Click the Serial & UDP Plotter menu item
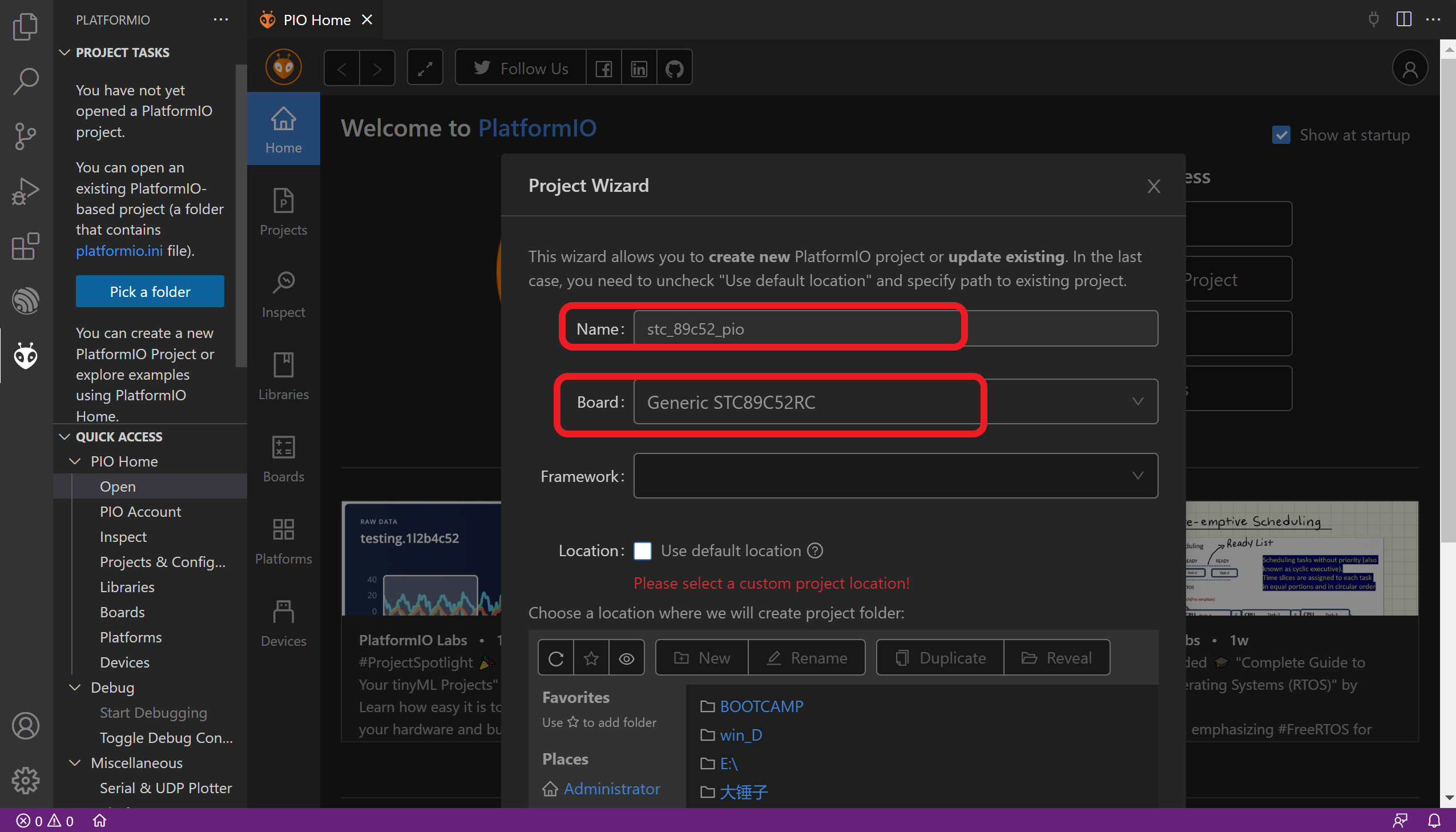 point(165,787)
